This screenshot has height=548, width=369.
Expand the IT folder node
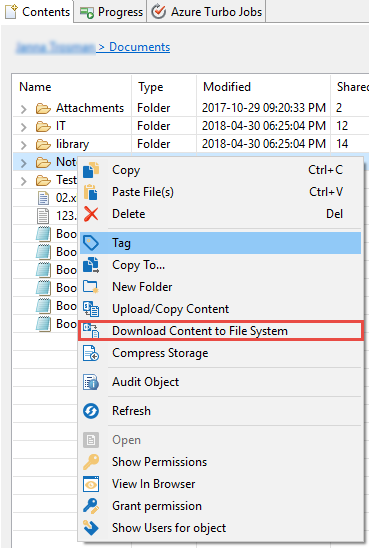pyautogui.click(x=23, y=127)
